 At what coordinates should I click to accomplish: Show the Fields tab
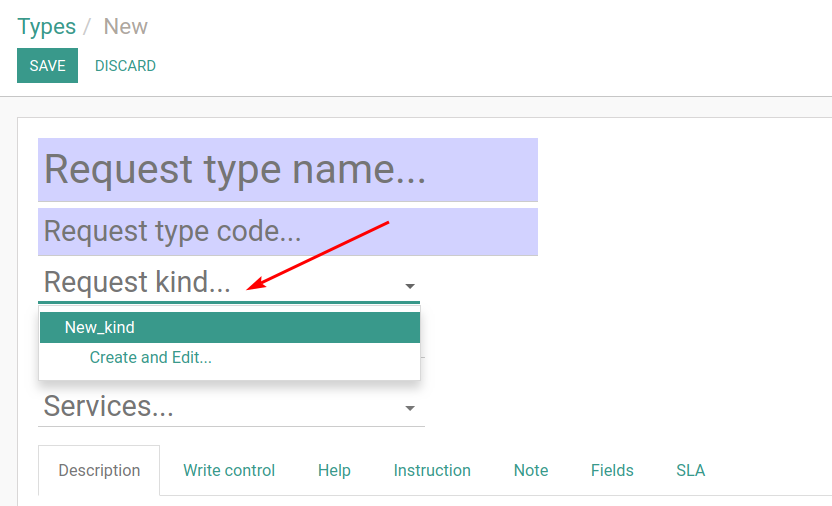click(612, 470)
